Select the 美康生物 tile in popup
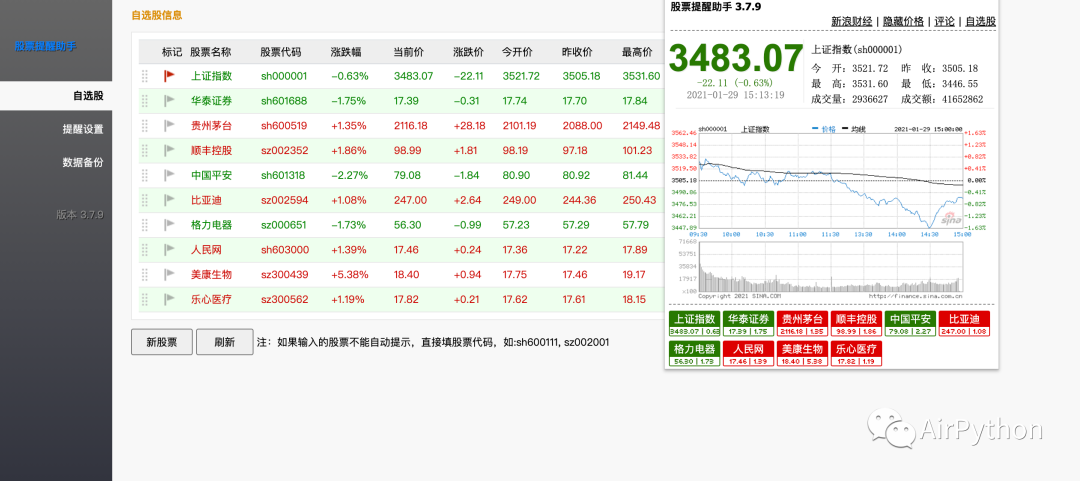This screenshot has height=481, width=1080. (x=802, y=354)
